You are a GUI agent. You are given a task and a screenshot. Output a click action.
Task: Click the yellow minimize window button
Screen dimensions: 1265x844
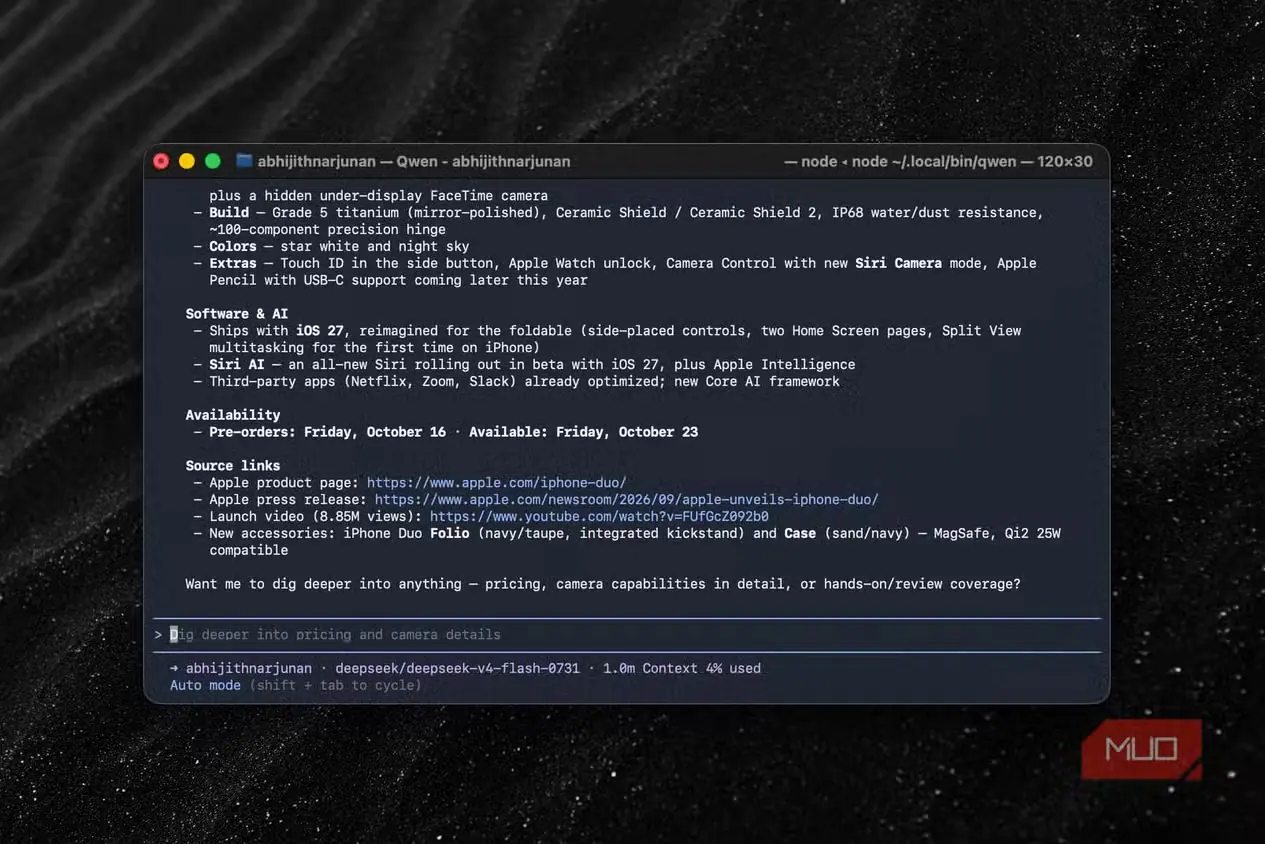[186, 161]
